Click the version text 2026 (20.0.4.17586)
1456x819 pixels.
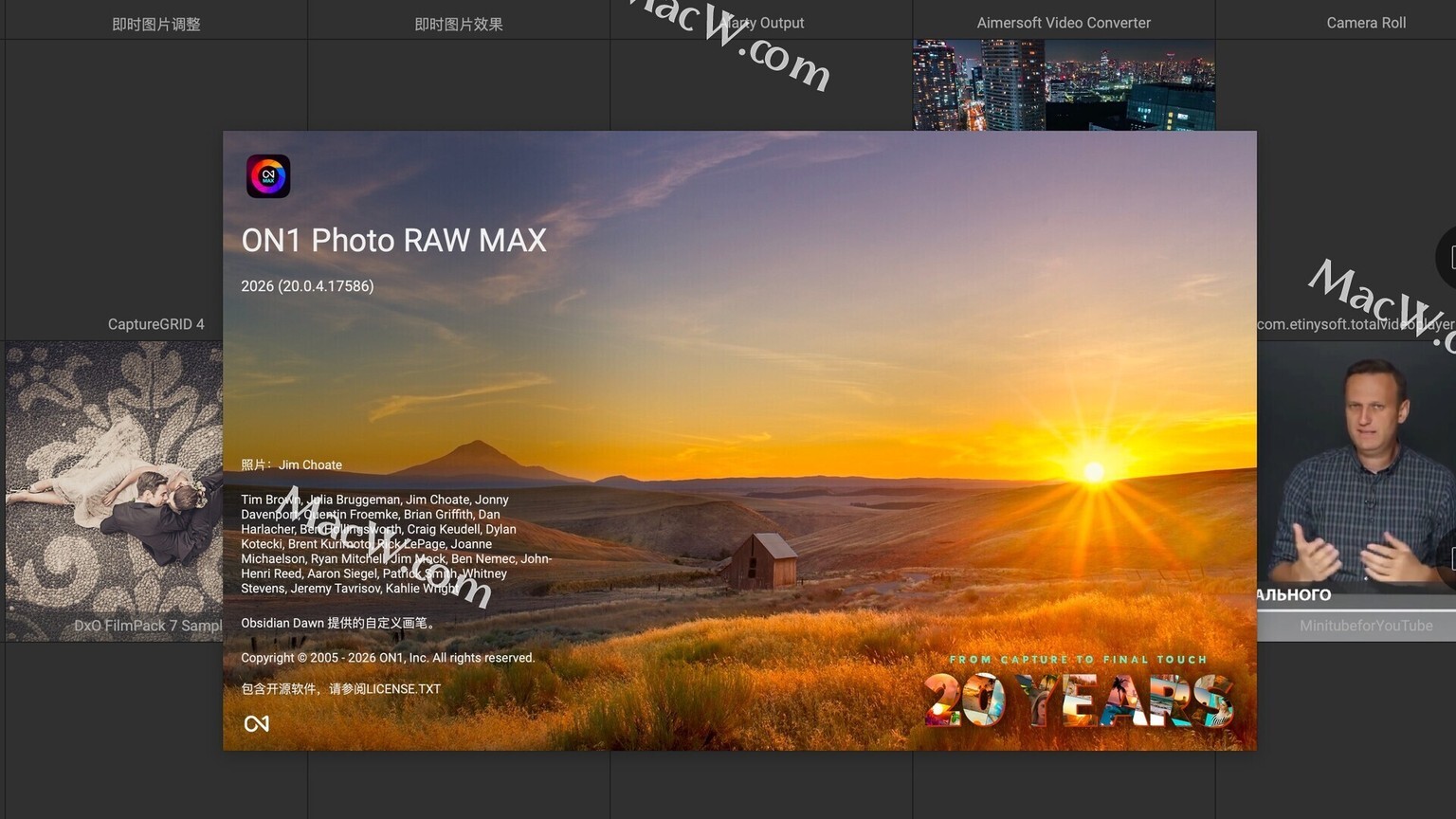point(307,286)
